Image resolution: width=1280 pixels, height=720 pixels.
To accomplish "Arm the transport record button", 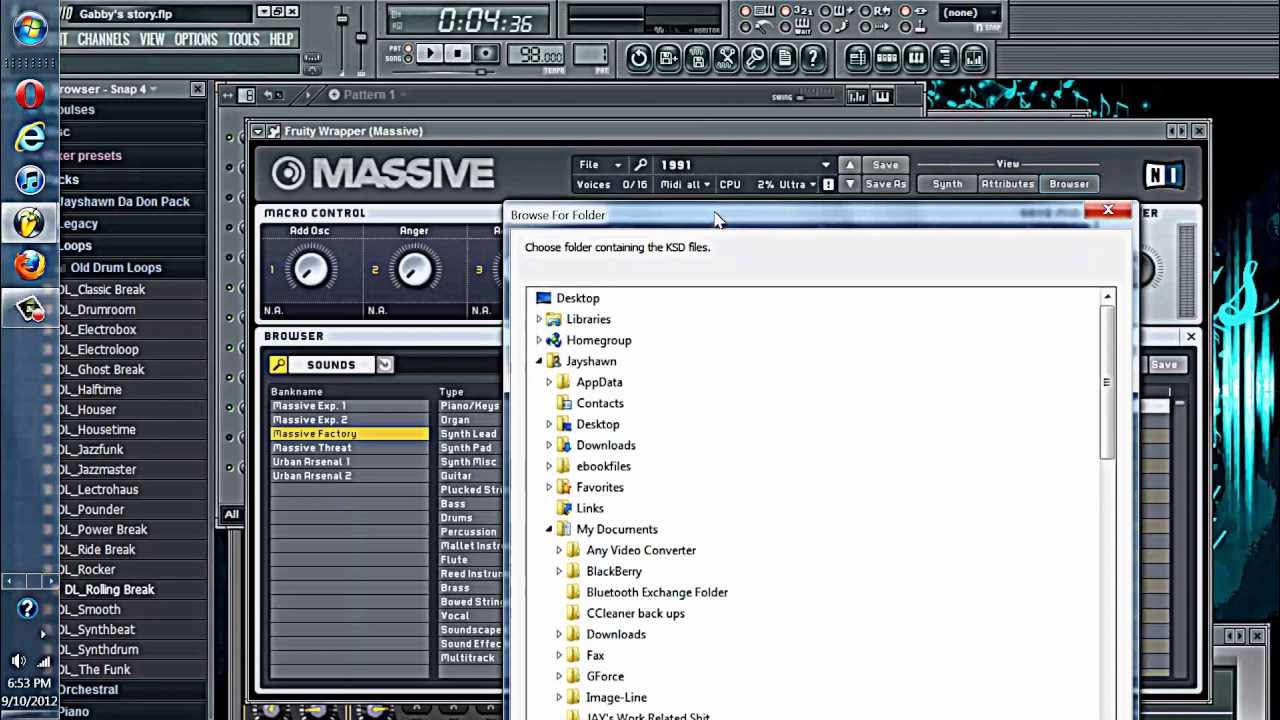I will click(x=486, y=54).
